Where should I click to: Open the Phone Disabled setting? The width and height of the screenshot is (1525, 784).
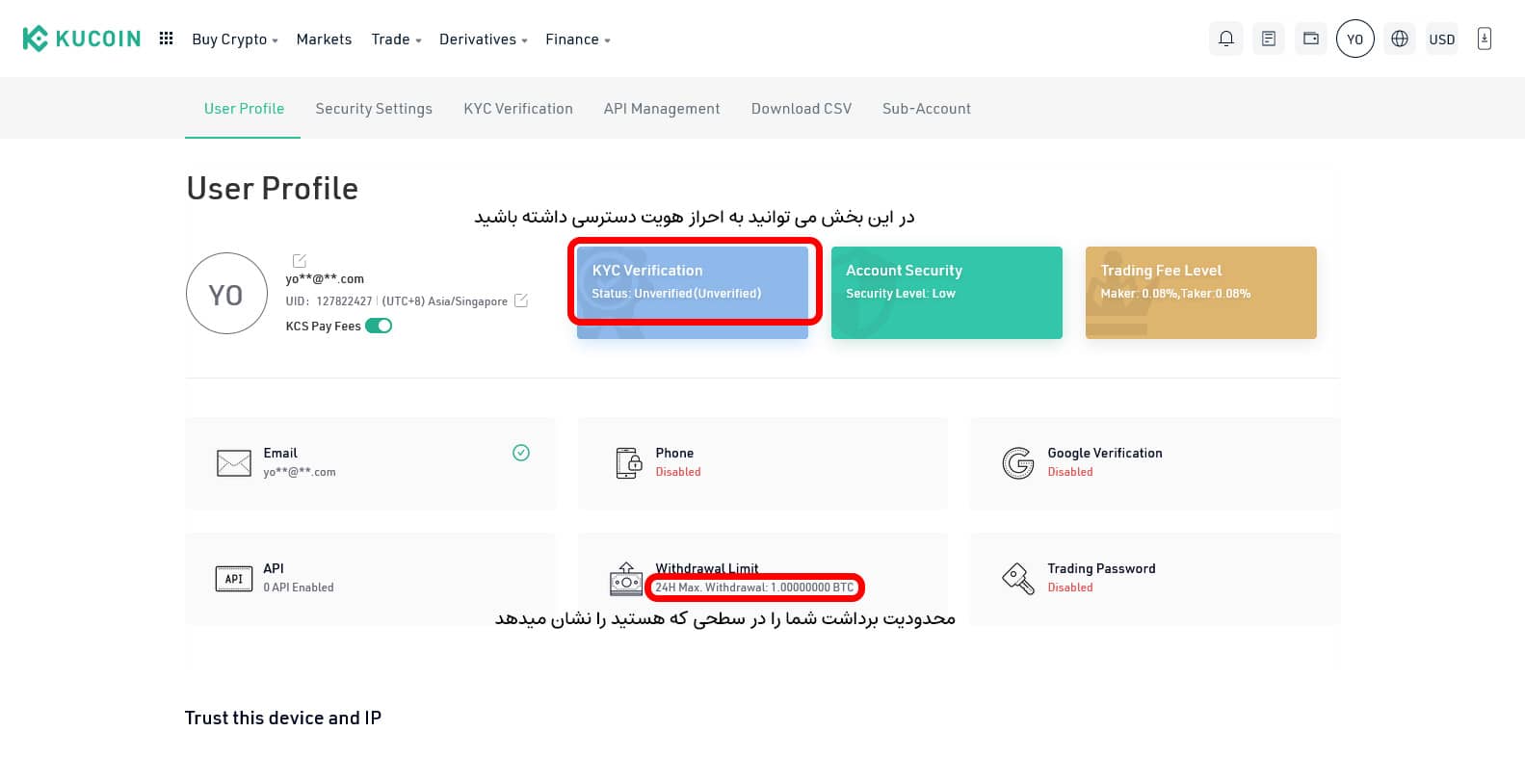(763, 463)
